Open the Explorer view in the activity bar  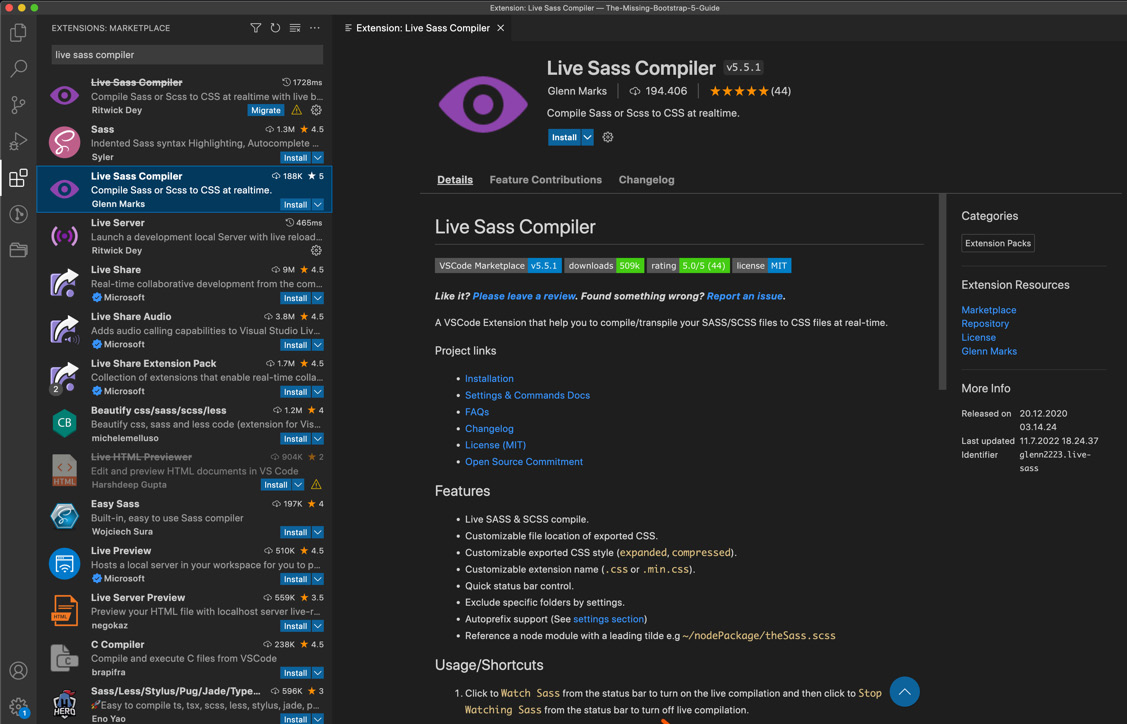click(17, 31)
